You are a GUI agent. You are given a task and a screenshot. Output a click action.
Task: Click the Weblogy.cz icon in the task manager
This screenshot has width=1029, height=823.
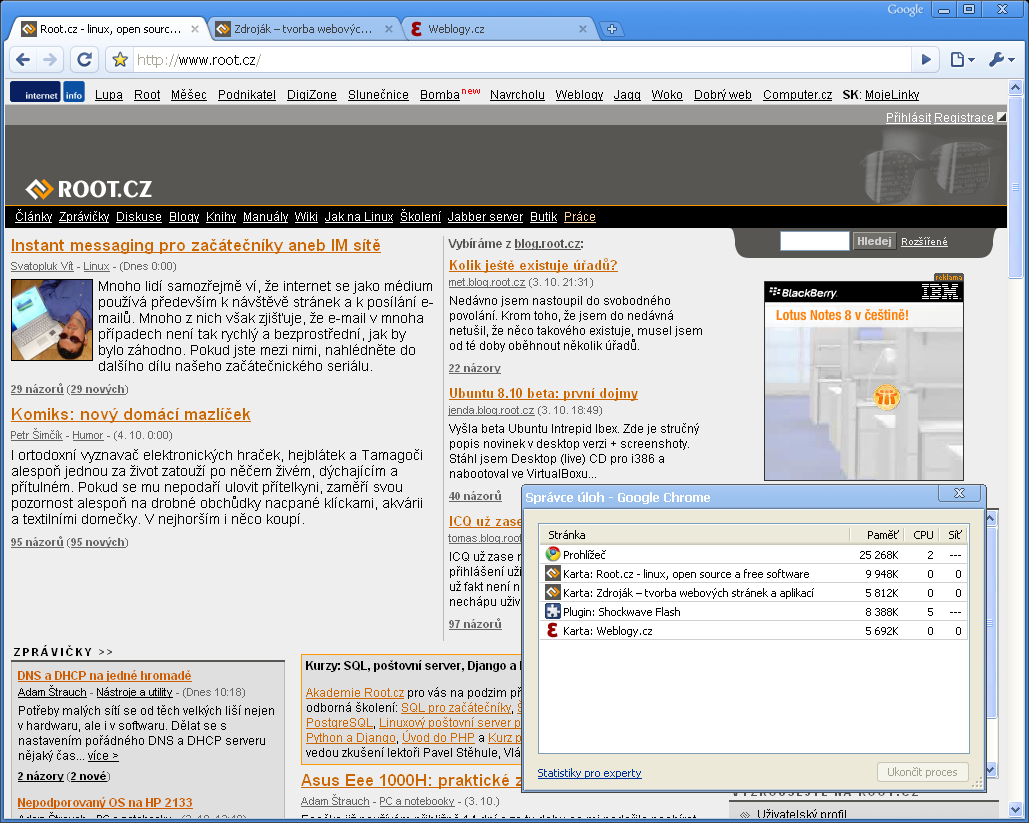pos(553,630)
